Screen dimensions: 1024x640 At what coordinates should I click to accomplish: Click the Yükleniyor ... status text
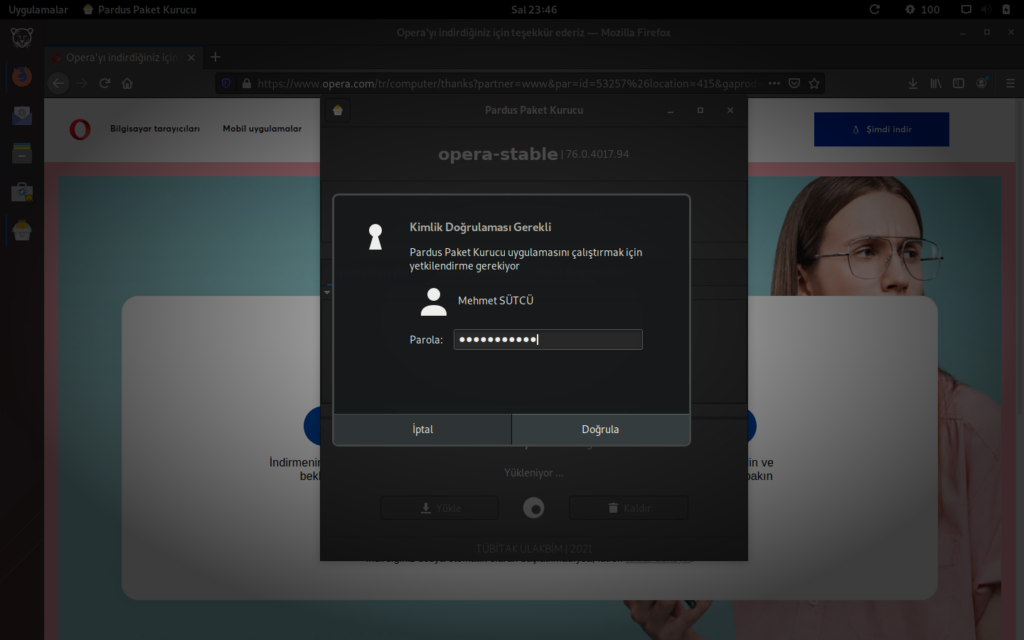coord(534,473)
